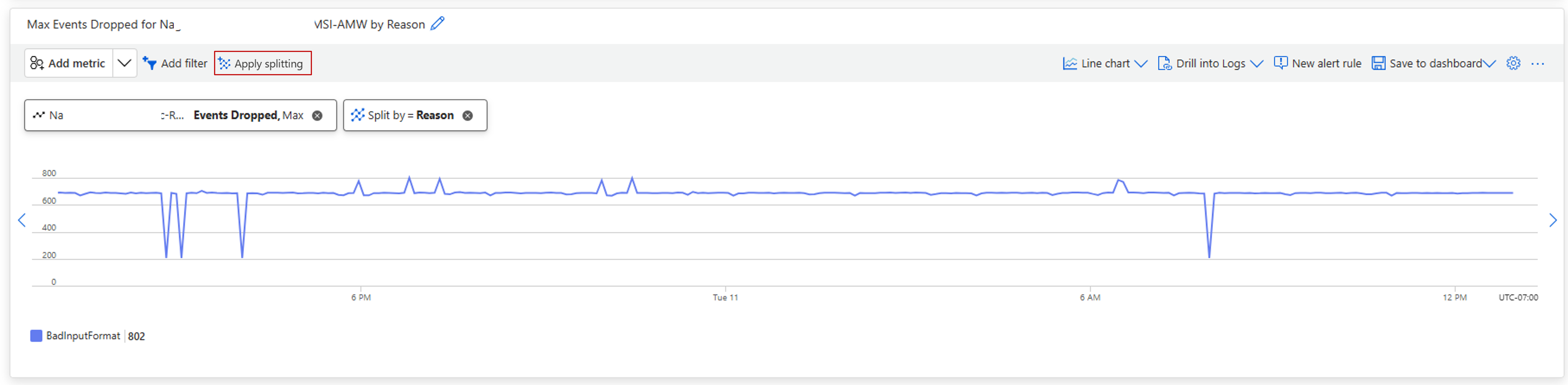Screen dimensions: 1568x385
Task: Select the BadInputFormat legend label
Action: 83,336
